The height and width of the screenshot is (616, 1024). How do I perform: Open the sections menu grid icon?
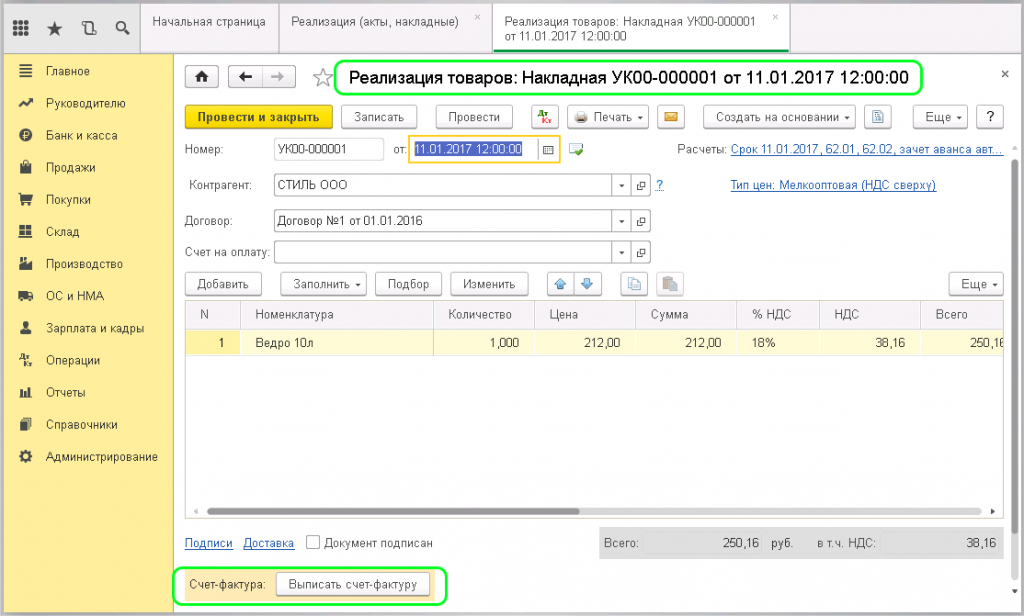click(20, 29)
